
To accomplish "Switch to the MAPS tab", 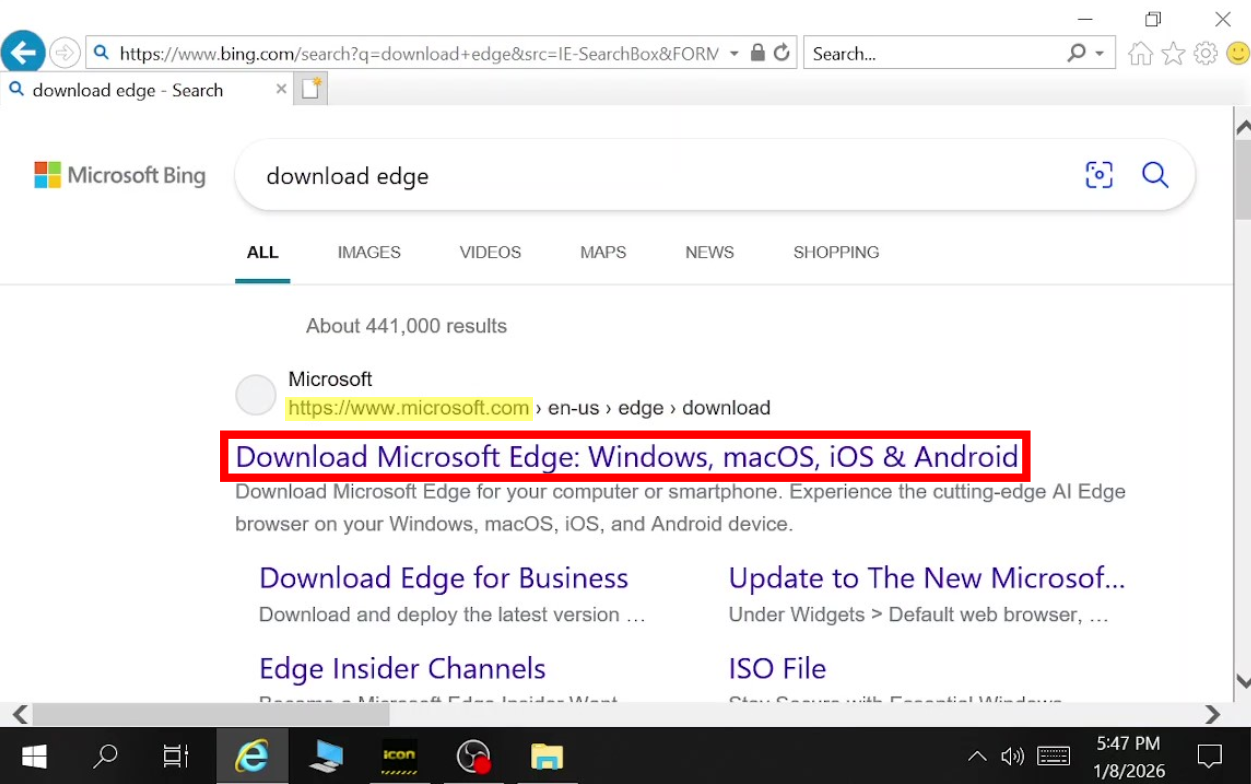I will (x=603, y=253).
